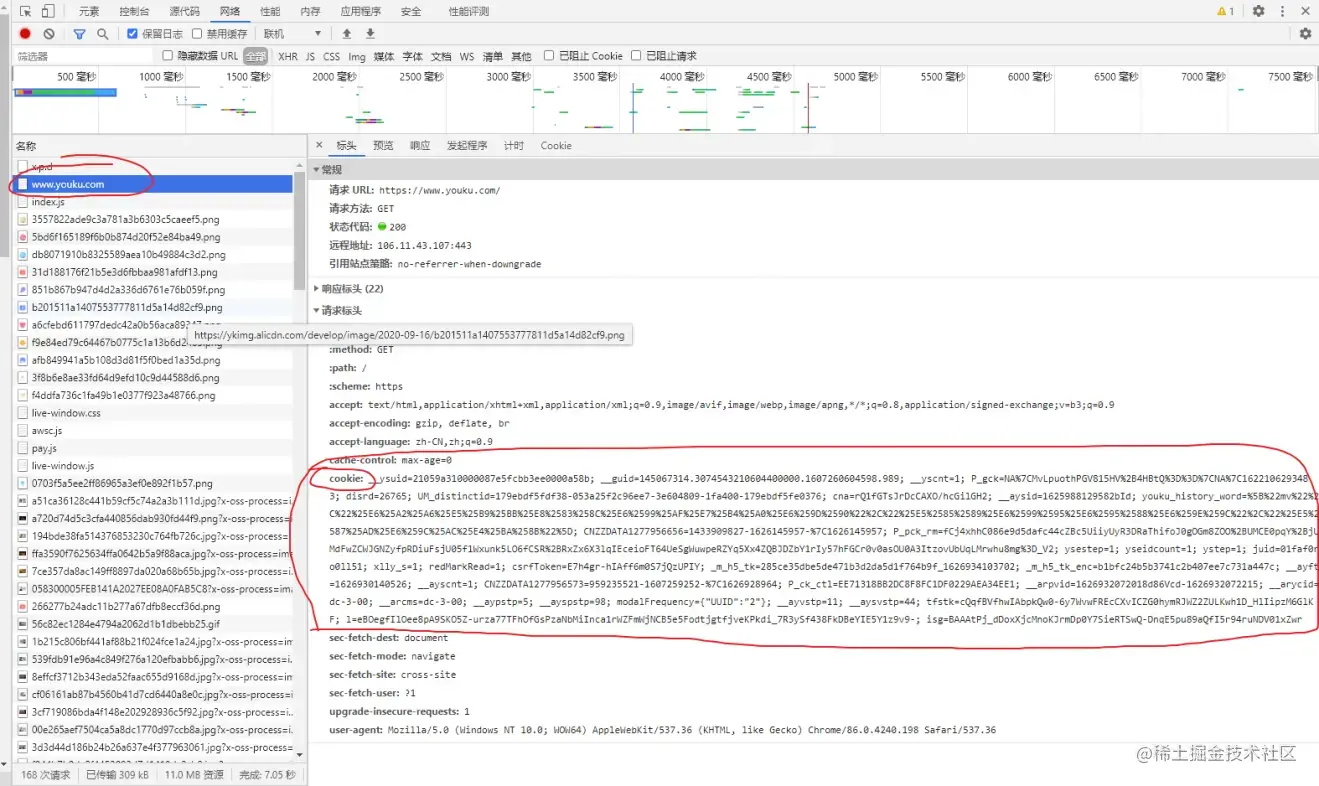The image size is (1319, 786).
Task: Select the awsc.js request row
Action: point(152,431)
